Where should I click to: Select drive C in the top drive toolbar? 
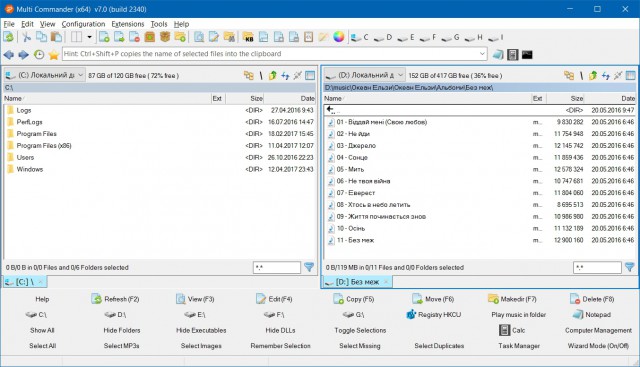(360, 38)
